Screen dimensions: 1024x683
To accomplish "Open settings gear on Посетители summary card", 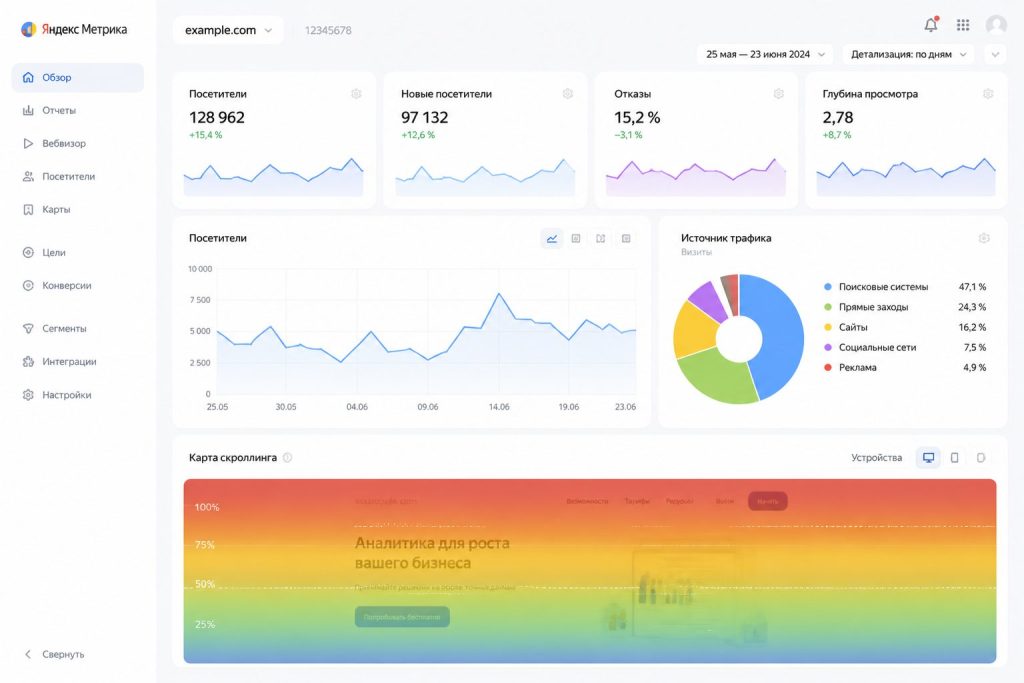I will tap(356, 94).
